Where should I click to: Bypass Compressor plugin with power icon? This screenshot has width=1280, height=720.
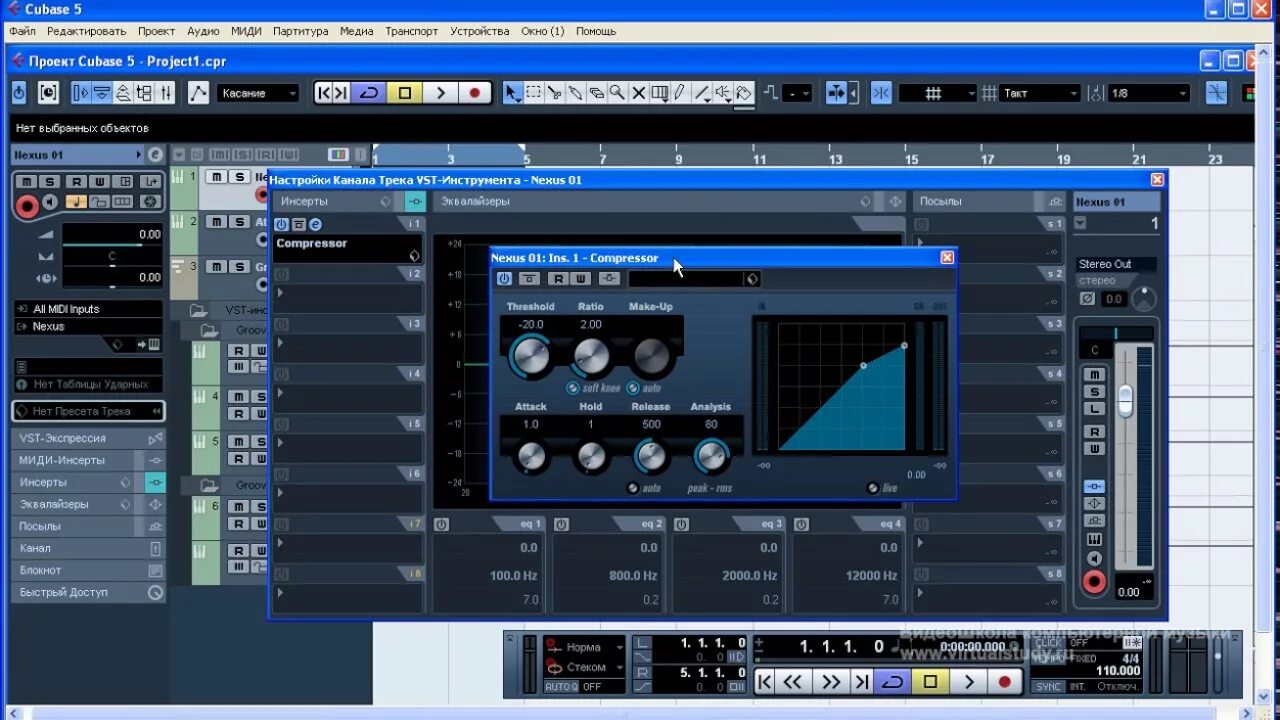[504, 279]
